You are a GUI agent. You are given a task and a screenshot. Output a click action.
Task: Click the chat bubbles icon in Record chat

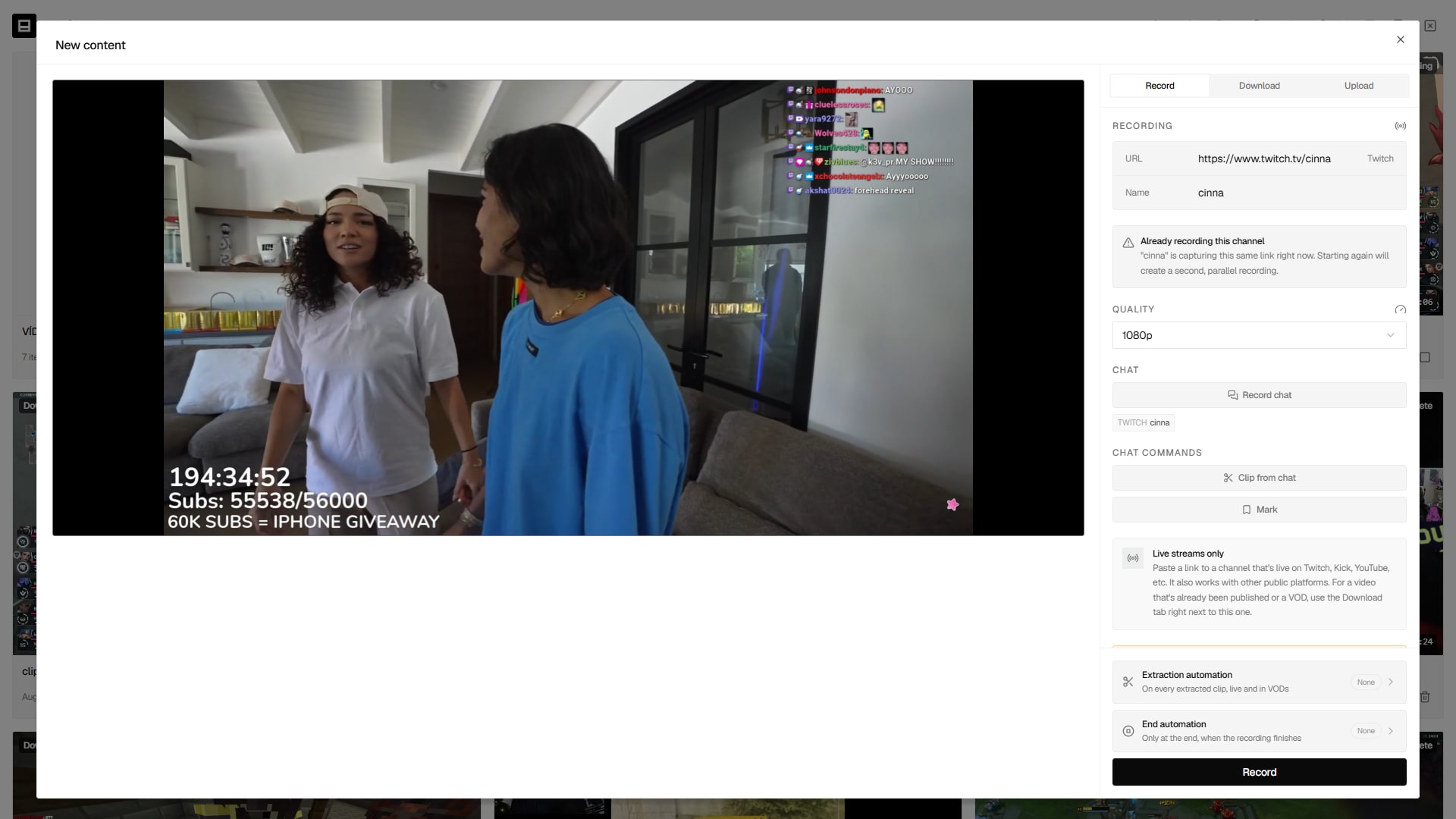[1232, 395]
